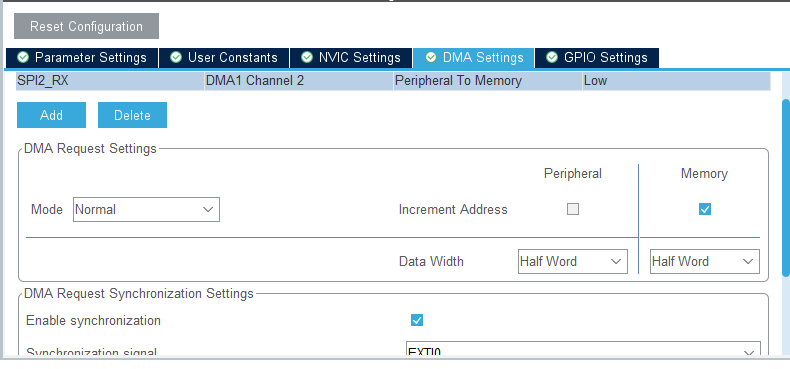Expand the Synchronization signal EXTI0 dropdown
The width and height of the screenshot is (790, 369).
click(x=583, y=350)
